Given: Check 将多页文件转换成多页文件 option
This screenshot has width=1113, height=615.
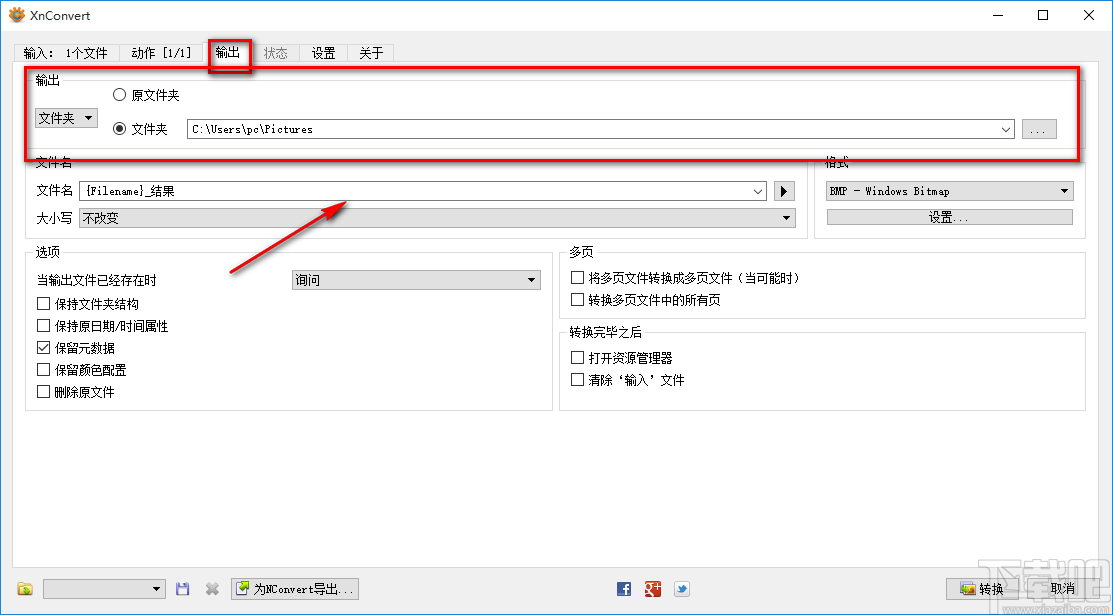Looking at the screenshot, I should point(577,278).
